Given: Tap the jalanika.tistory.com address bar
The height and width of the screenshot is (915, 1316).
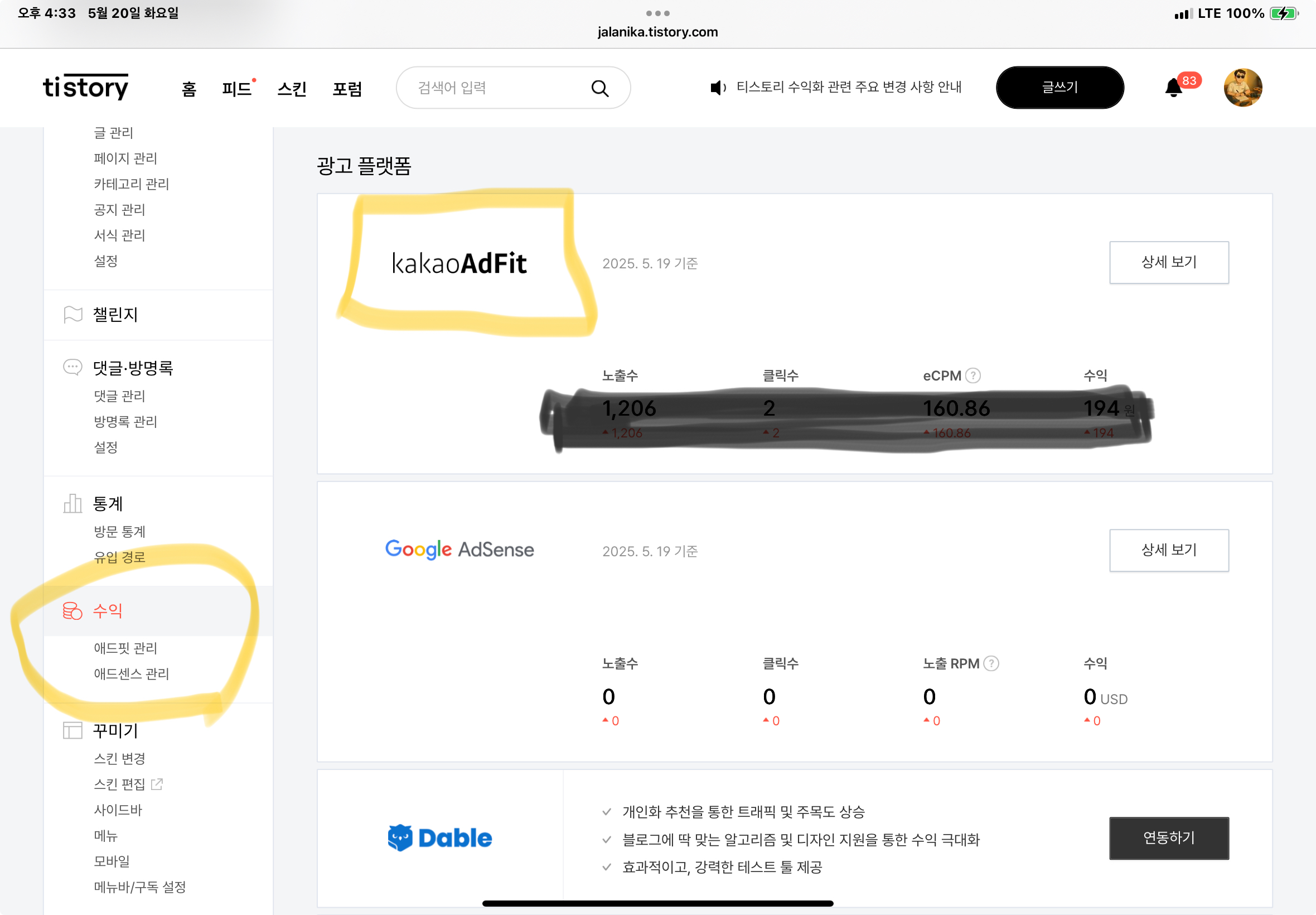Looking at the screenshot, I should 657,32.
